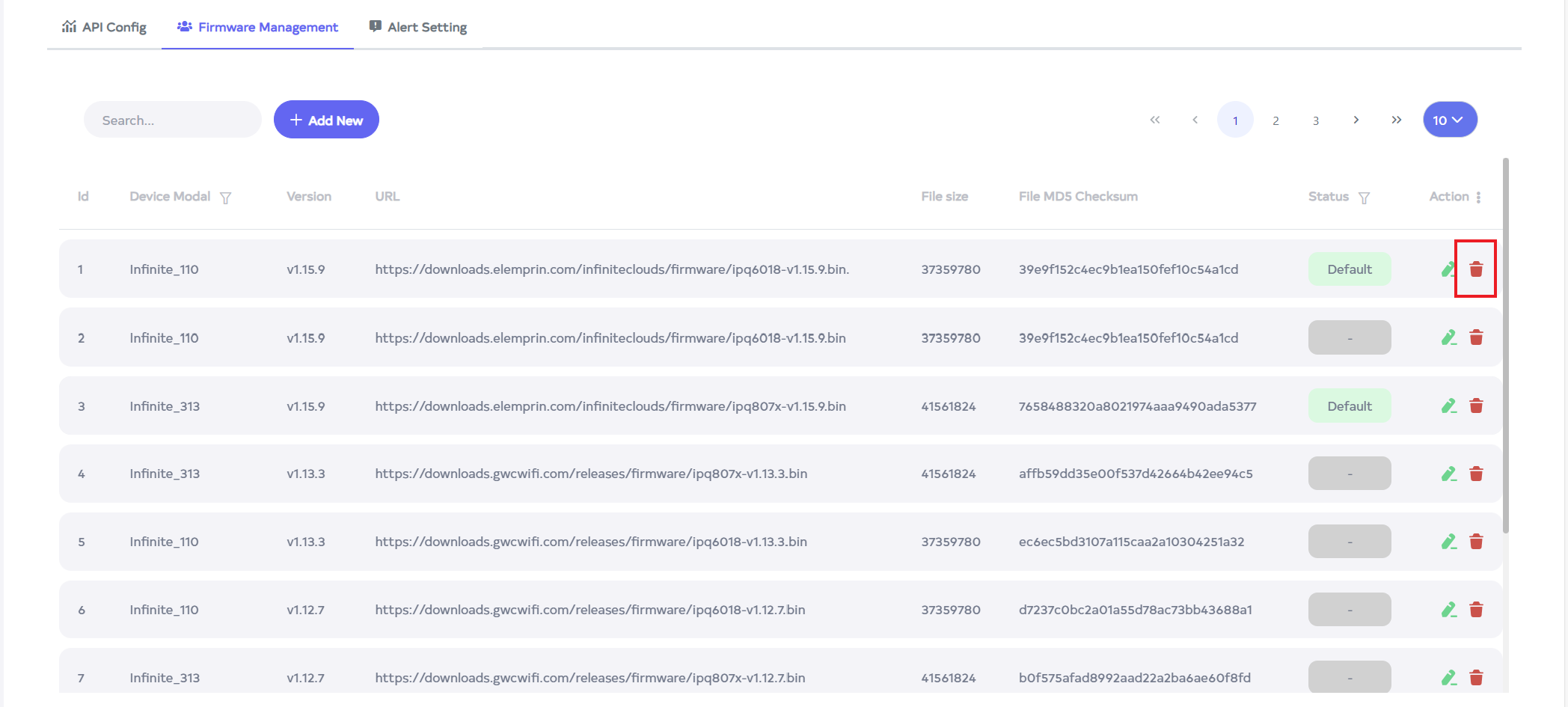Jump to the last page

[1396, 120]
